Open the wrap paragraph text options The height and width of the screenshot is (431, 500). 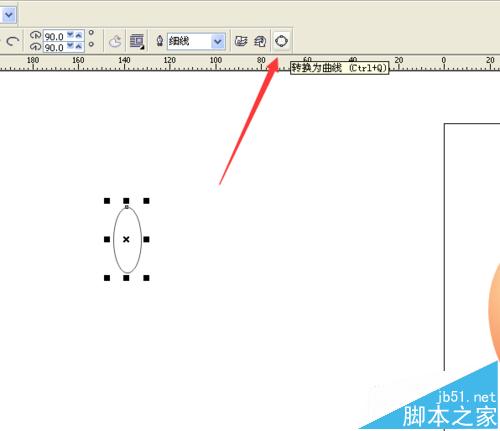pyautogui.click(x=137, y=41)
